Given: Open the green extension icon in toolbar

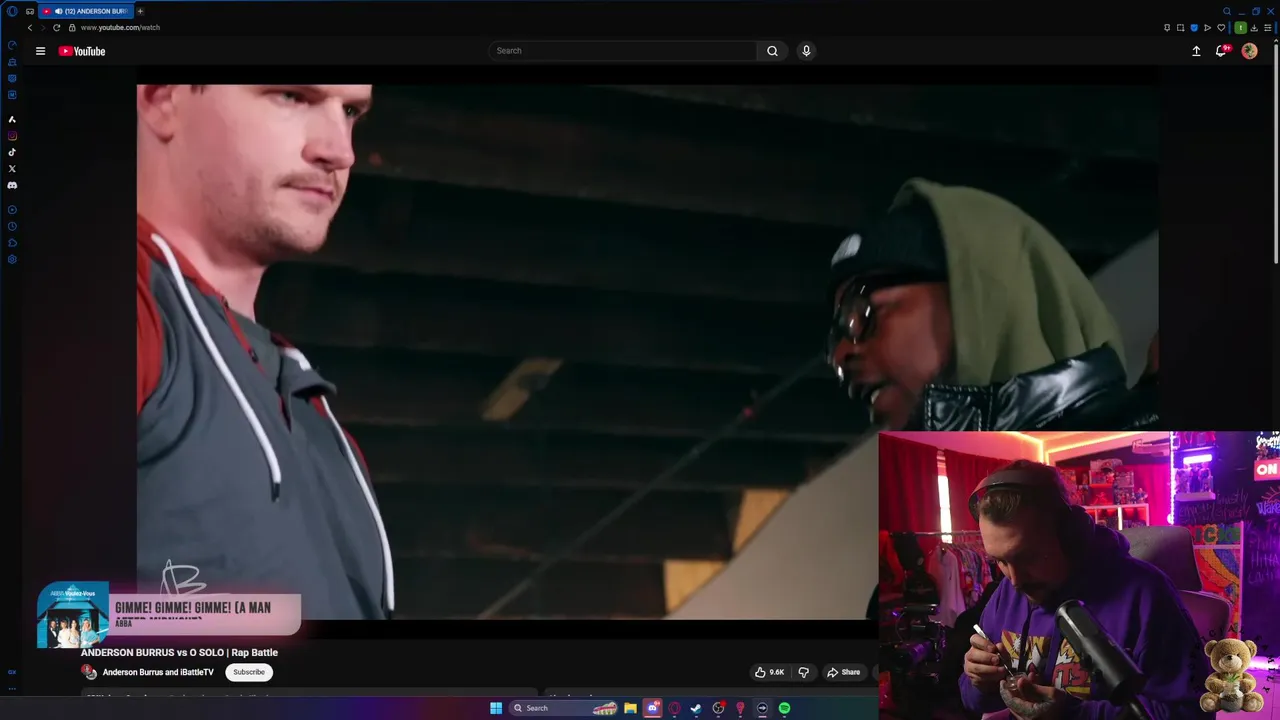Looking at the screenshot, I should click(x=1240, y=27).
